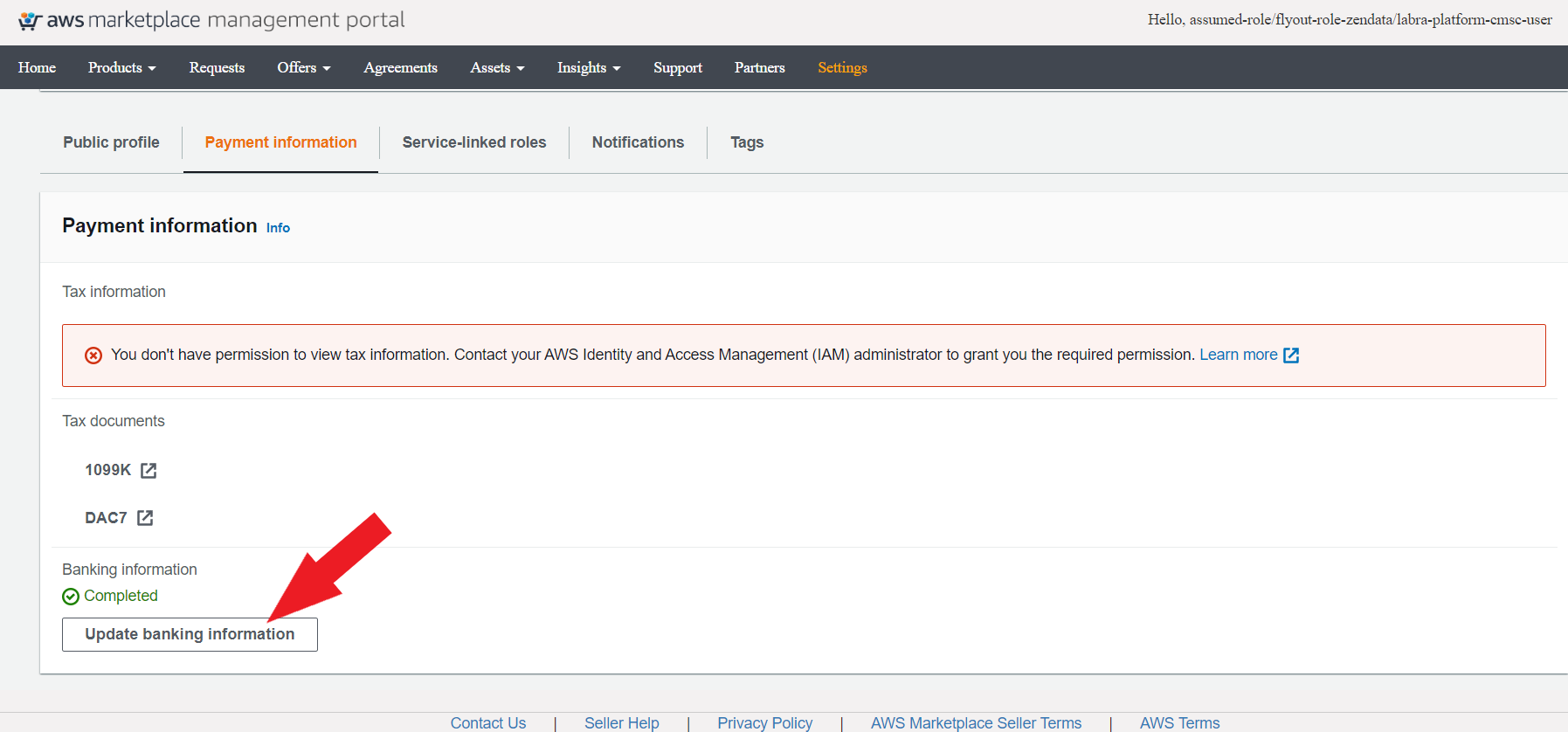Click the Tax documents section label

[114, 421]
